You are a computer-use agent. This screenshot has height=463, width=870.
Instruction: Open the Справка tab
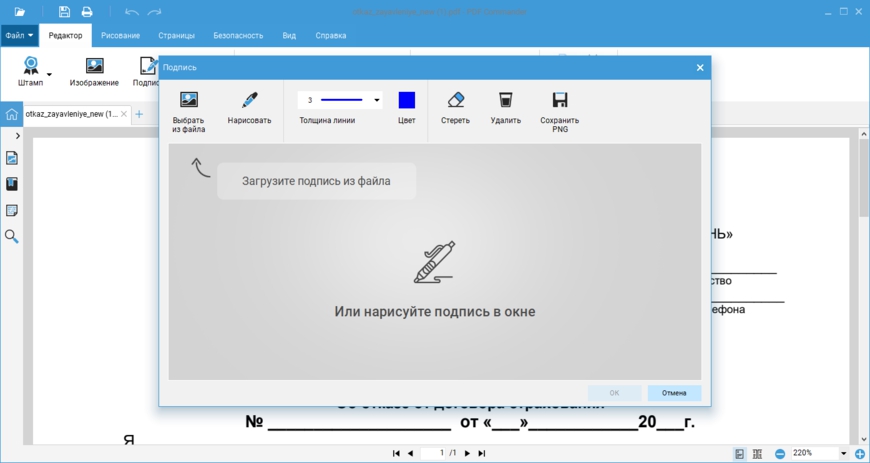click(331, 36)
